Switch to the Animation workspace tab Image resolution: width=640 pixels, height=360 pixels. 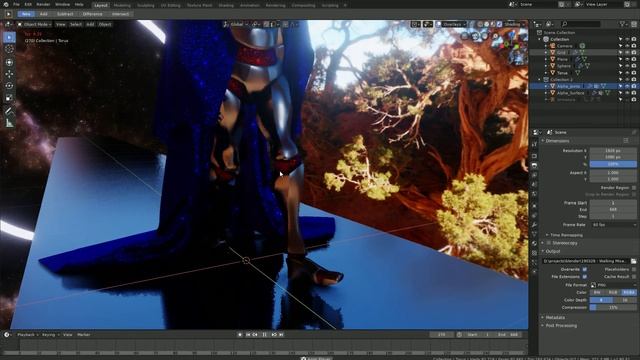(249, 6)
